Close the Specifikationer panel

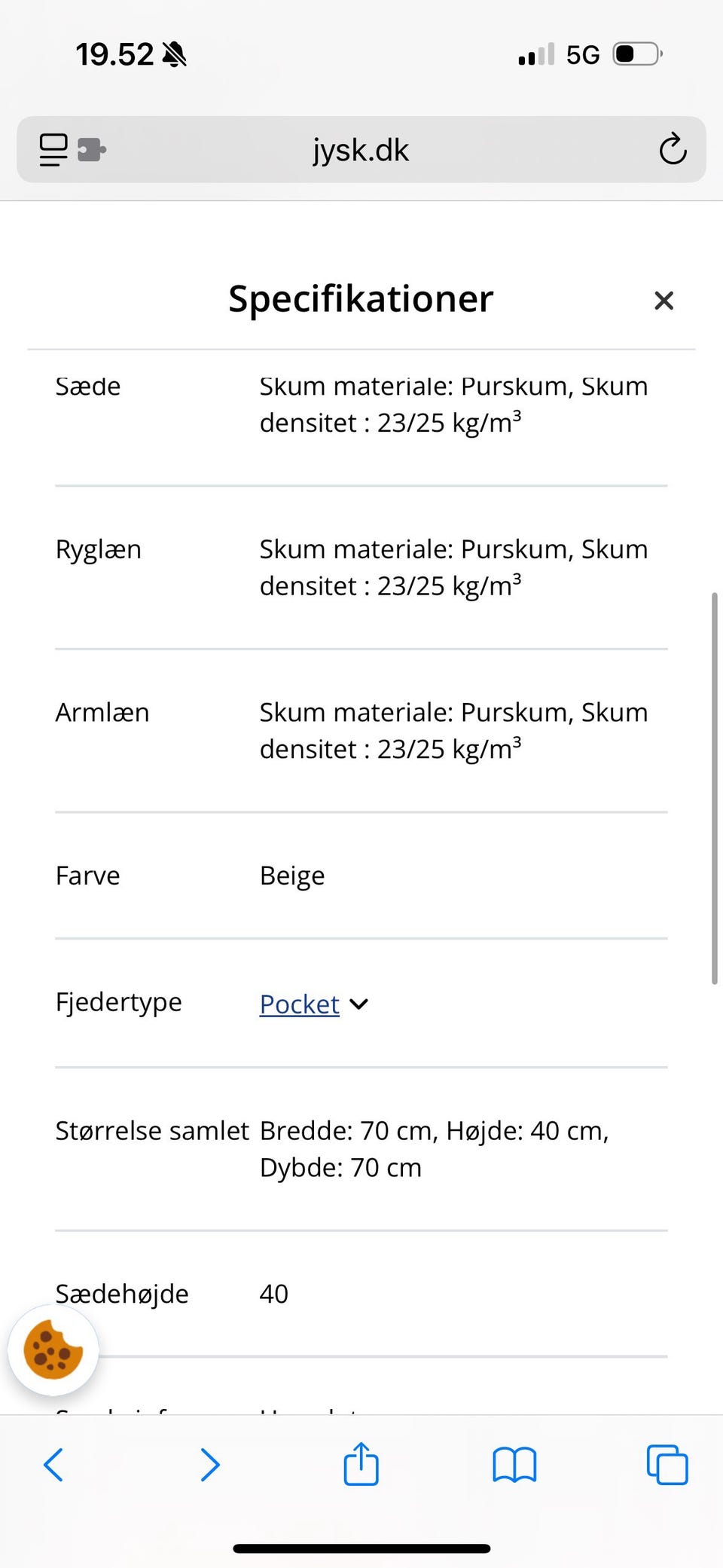pos(664,301)
